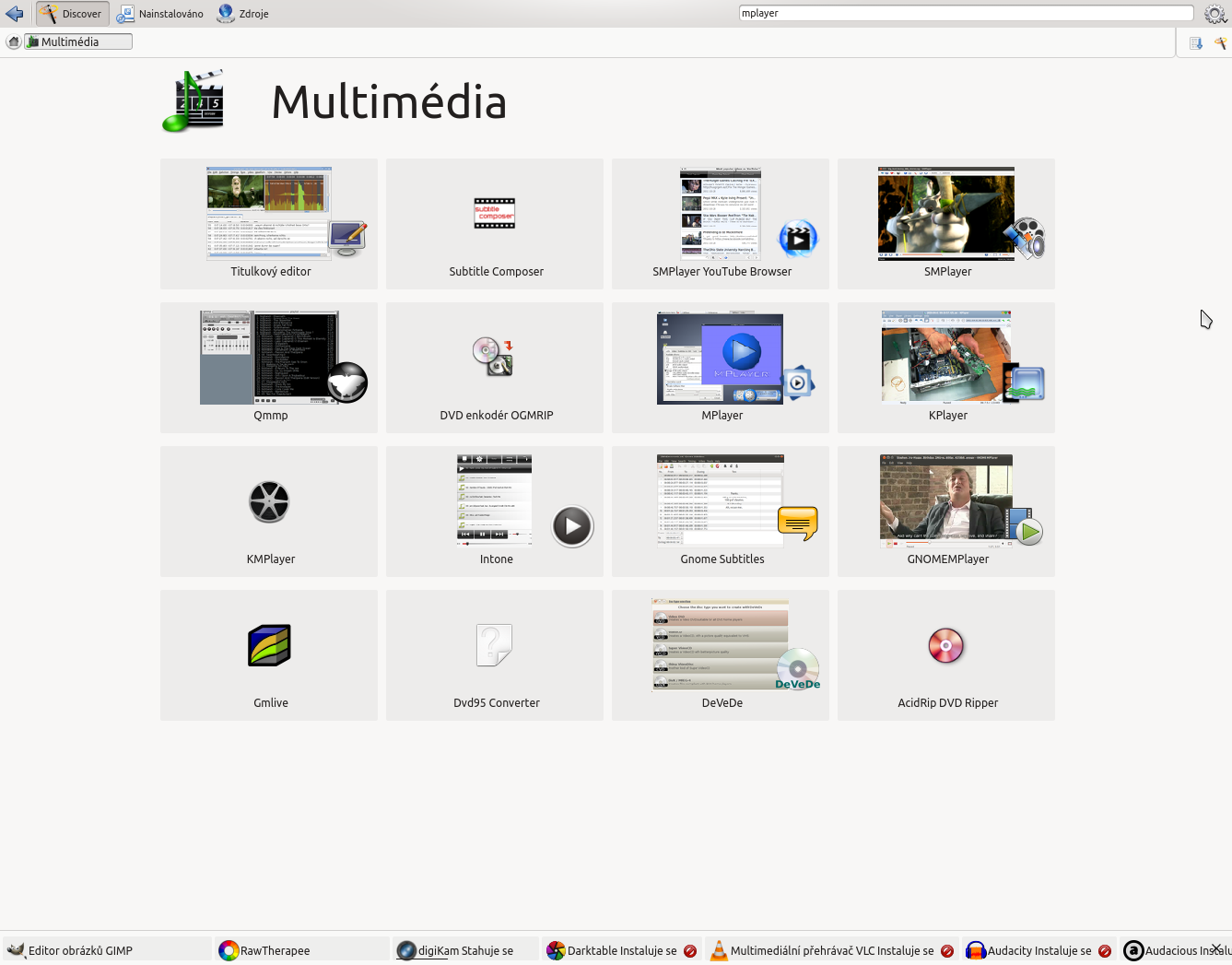The image size is (1232, 965).
Task: Click the magic wand icon at top right
Action: (1220, 43)
